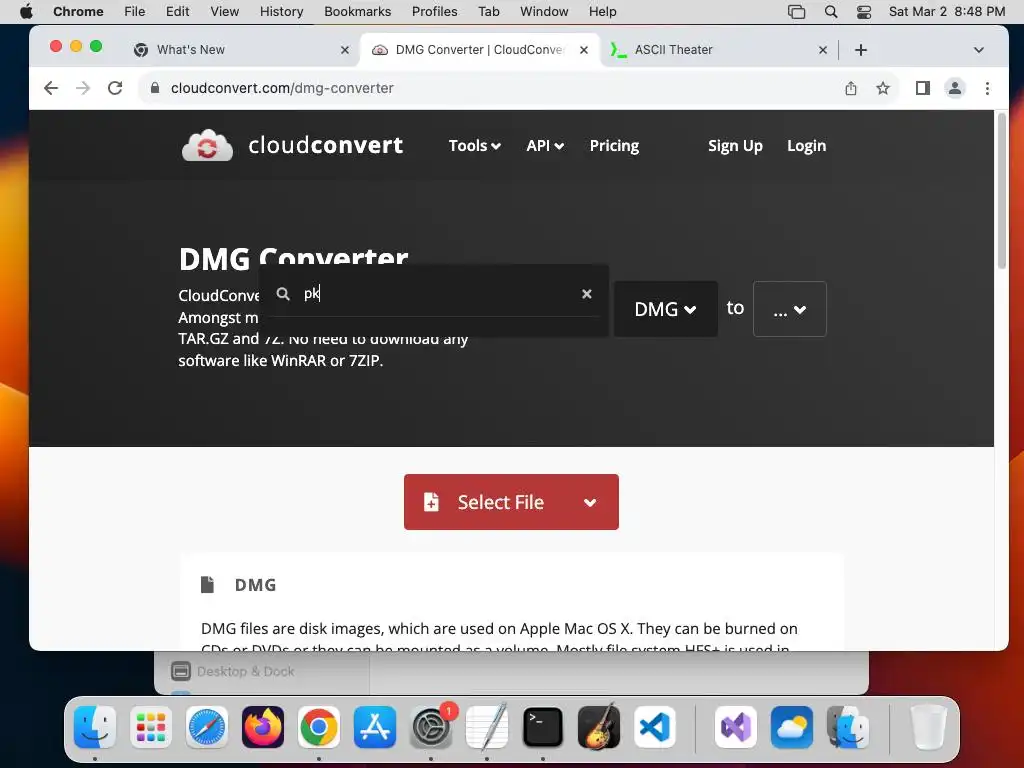This screenshot has width=1024, height=768.
Task: Click the date and time in menu bar
Action: click(x=947, y=12)
